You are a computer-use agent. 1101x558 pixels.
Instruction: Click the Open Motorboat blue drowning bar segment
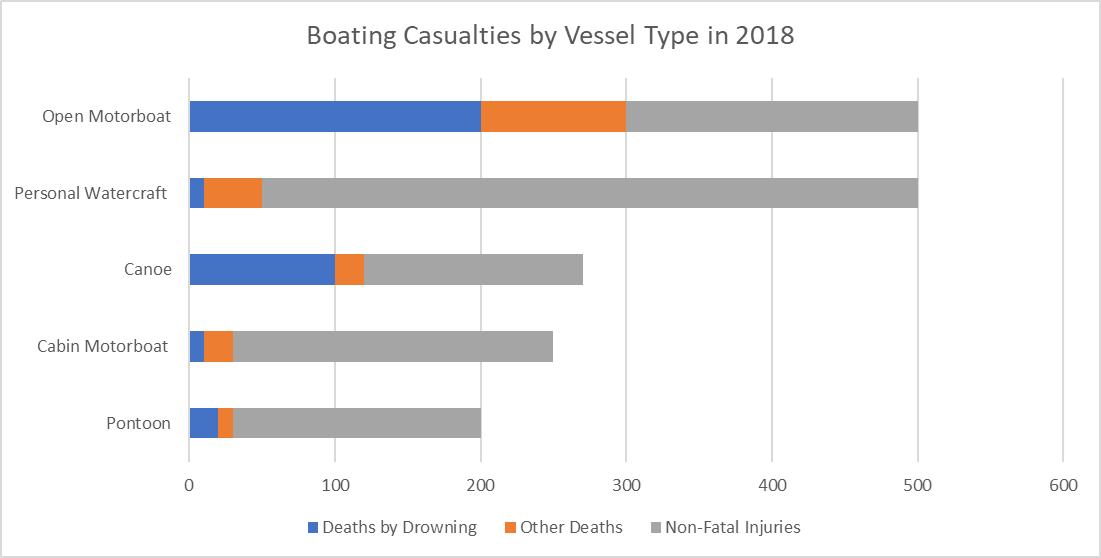(335, 117)
